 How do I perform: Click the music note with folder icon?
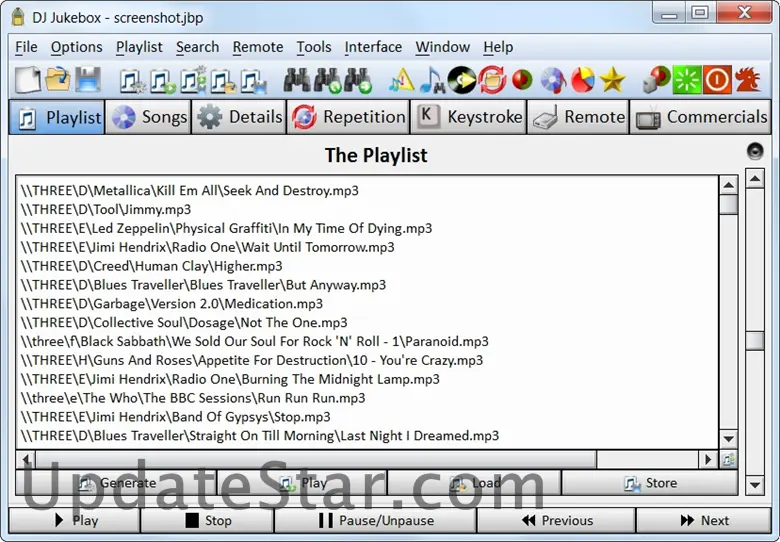223,80
